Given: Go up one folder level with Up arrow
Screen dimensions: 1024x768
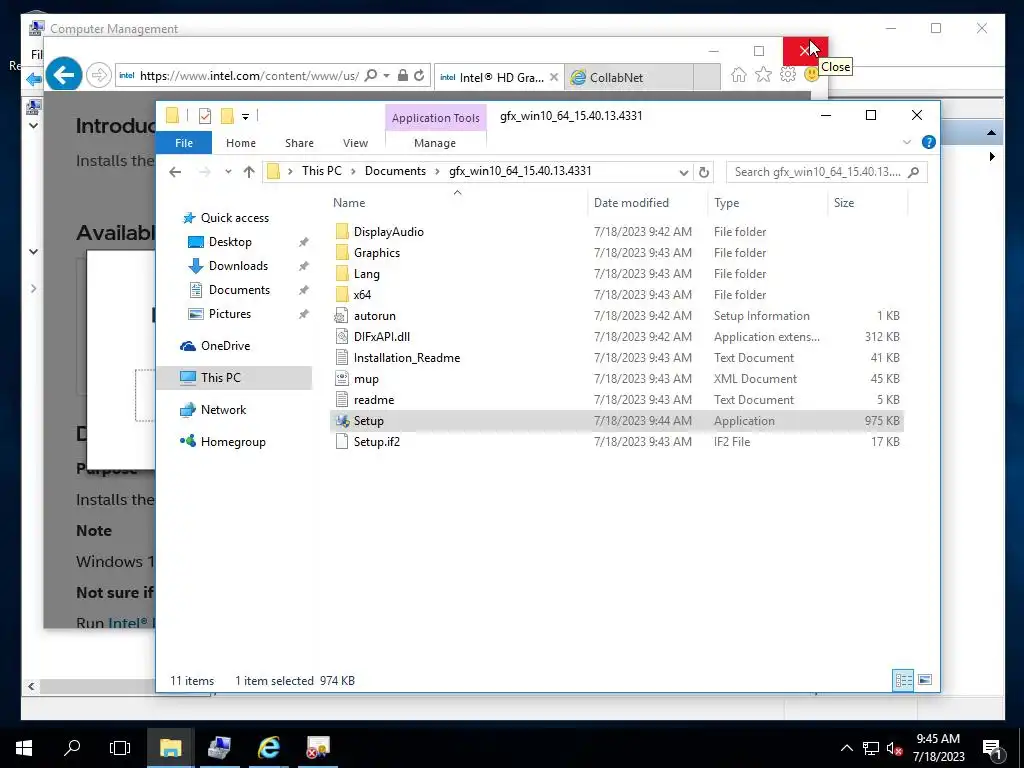Looking at the screenshot, I should (249, 172).
